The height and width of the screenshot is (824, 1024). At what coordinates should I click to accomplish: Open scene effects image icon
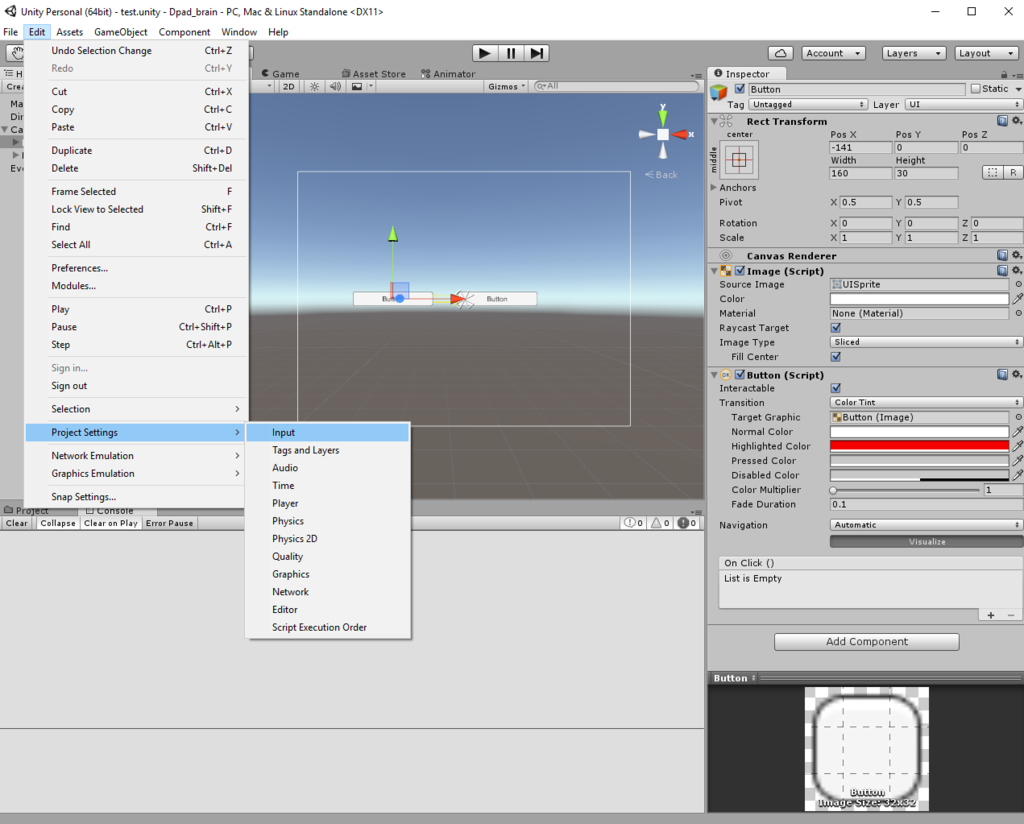[357, 86]
